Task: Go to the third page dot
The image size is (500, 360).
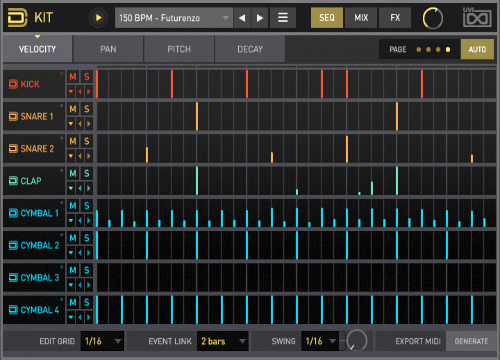Action: (x=438, y=50)
